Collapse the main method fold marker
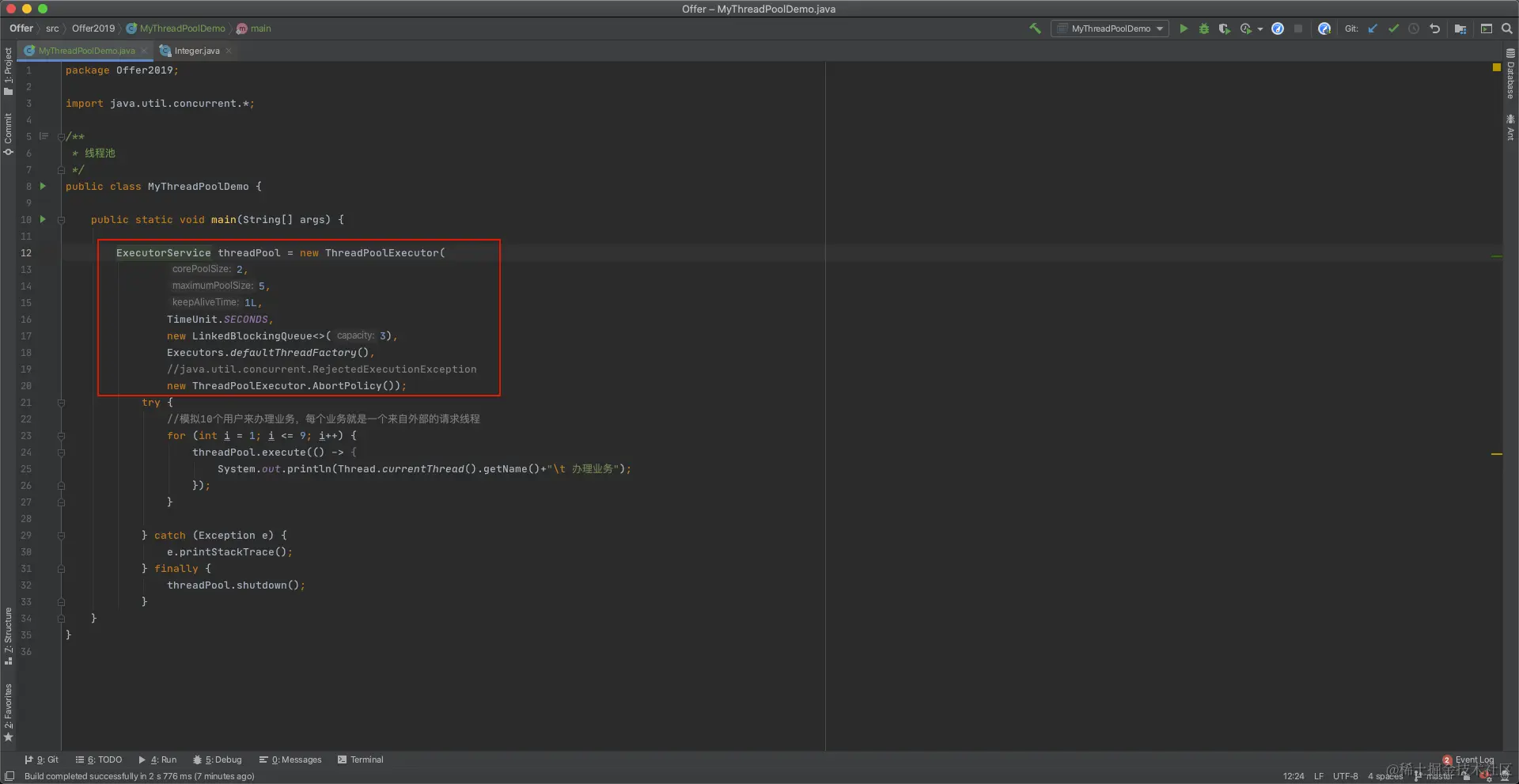1519x784 pixels. [x=61, y=220]
